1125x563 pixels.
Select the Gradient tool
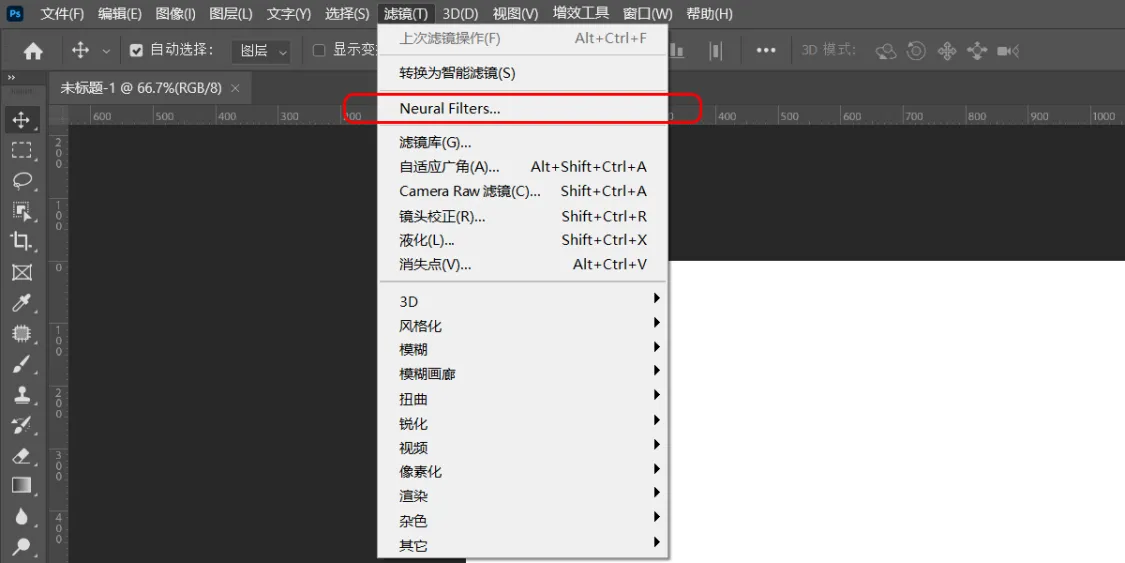(x=22, y=486)
